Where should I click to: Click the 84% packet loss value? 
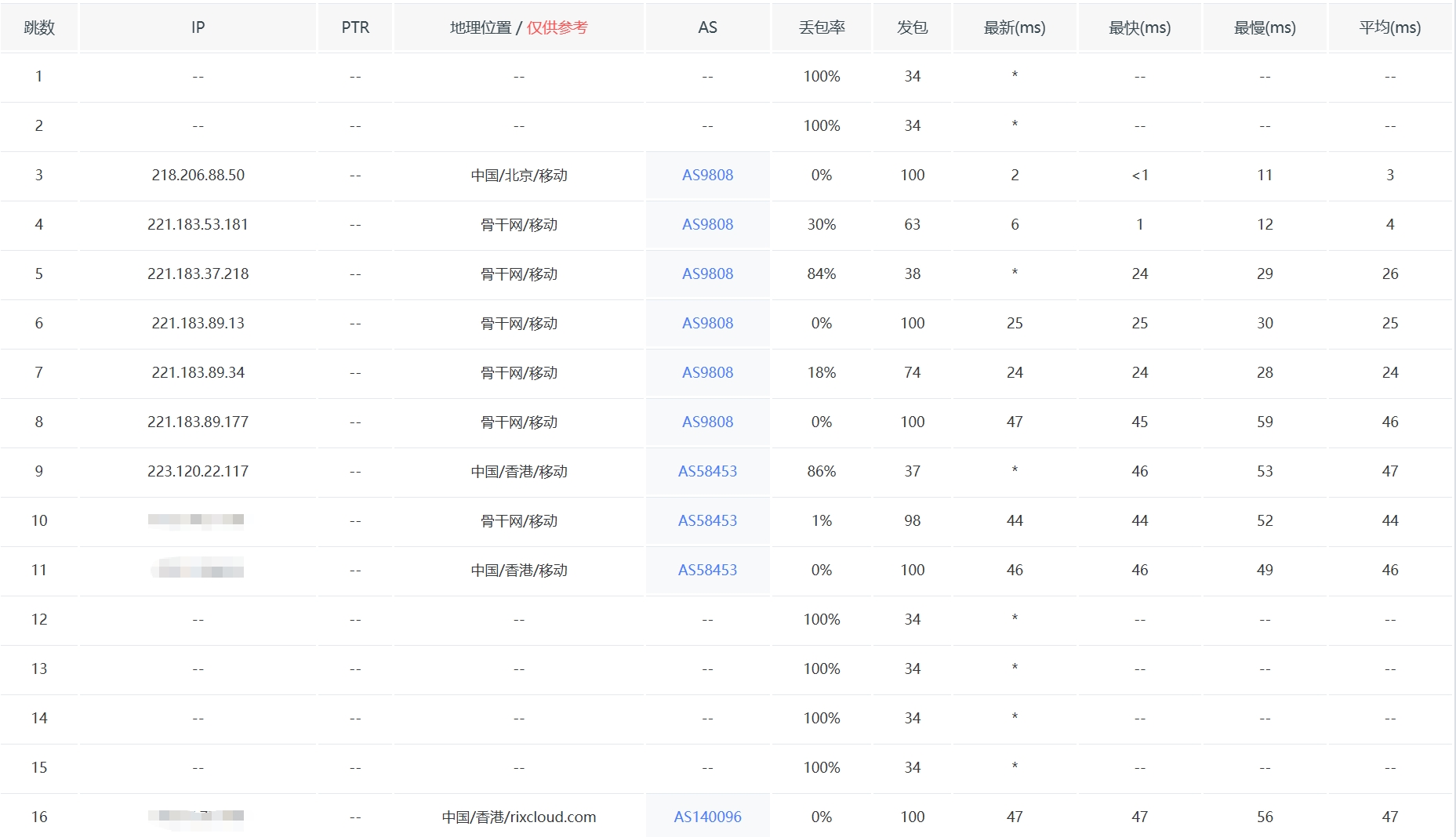[822, 274]
